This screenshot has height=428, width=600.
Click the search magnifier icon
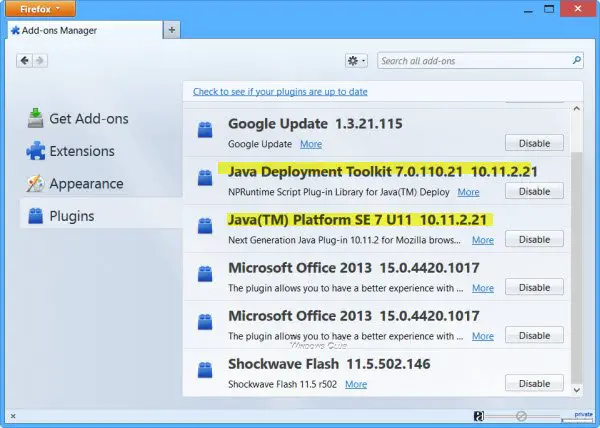click(x=577, y=60)
